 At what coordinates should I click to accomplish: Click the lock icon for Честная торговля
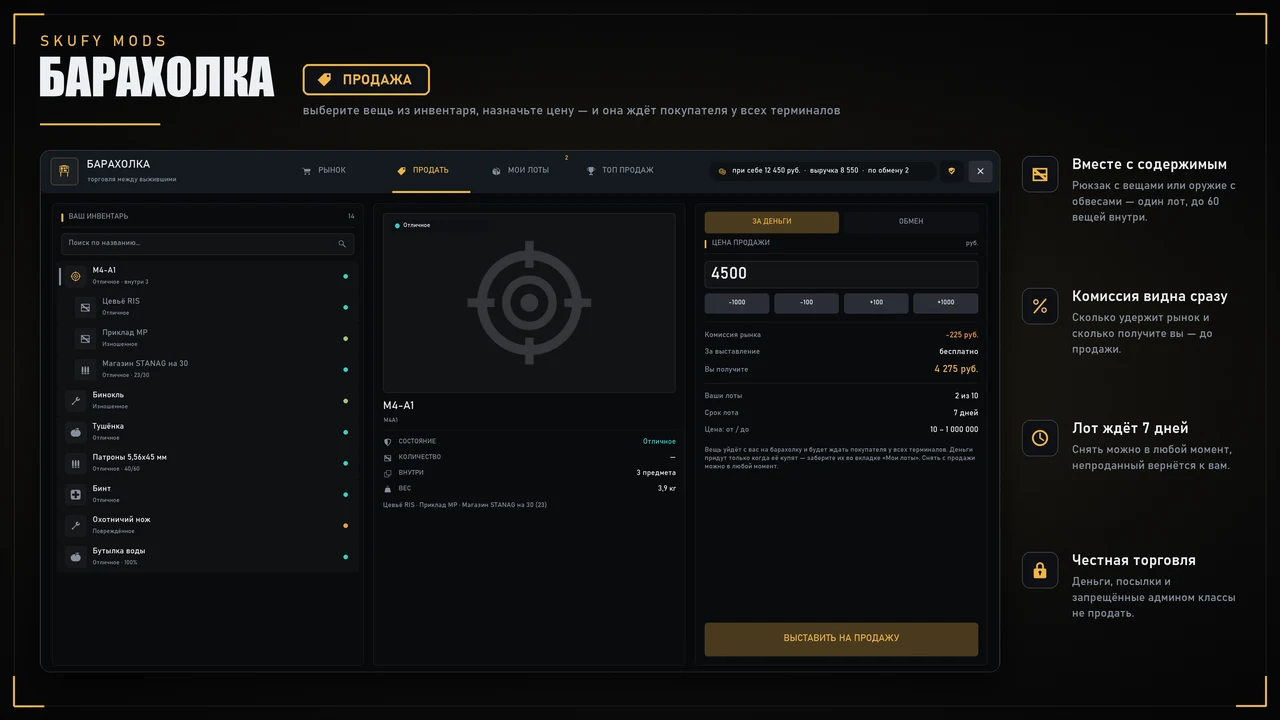1040,570
